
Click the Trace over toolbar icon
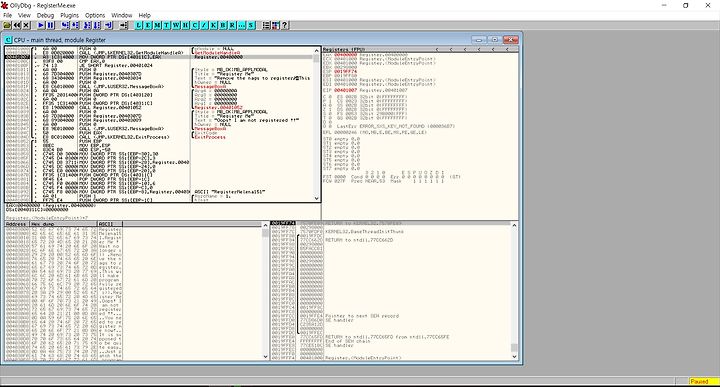(97, 25)
